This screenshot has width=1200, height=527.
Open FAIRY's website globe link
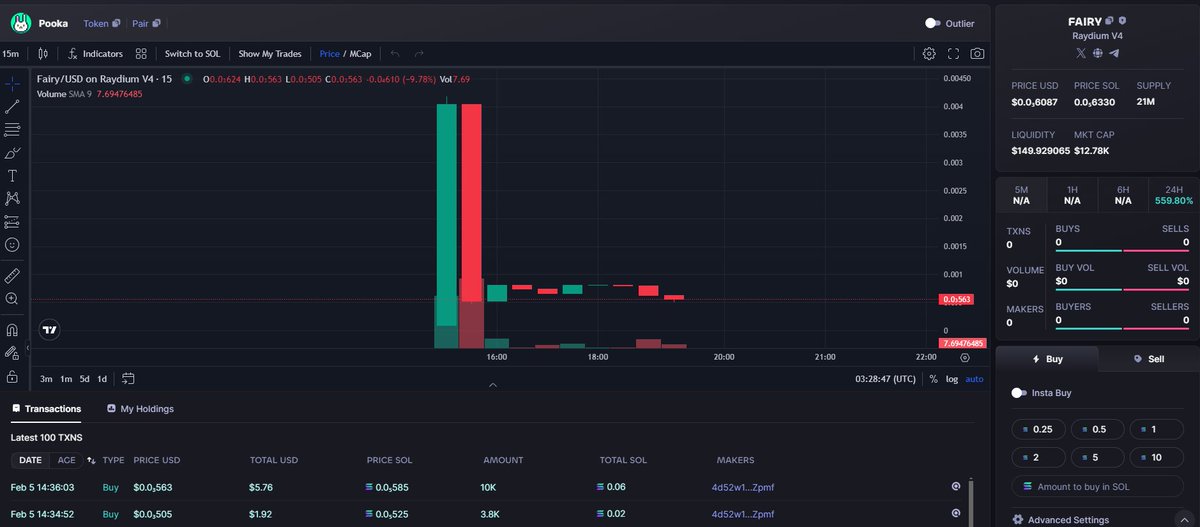click(x=1097, y=53)
